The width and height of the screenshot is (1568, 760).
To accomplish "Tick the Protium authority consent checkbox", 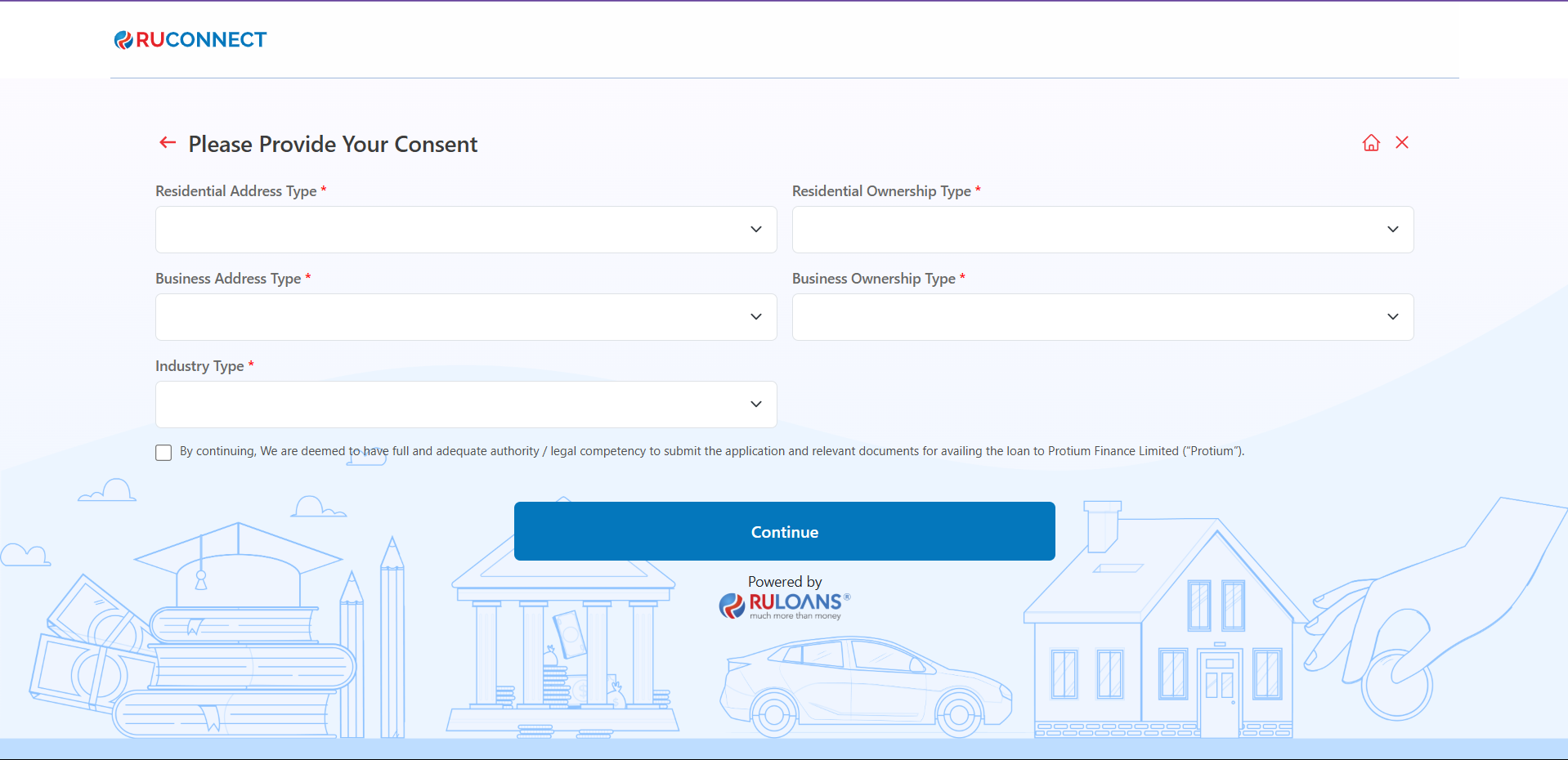I will click(164, 453).
